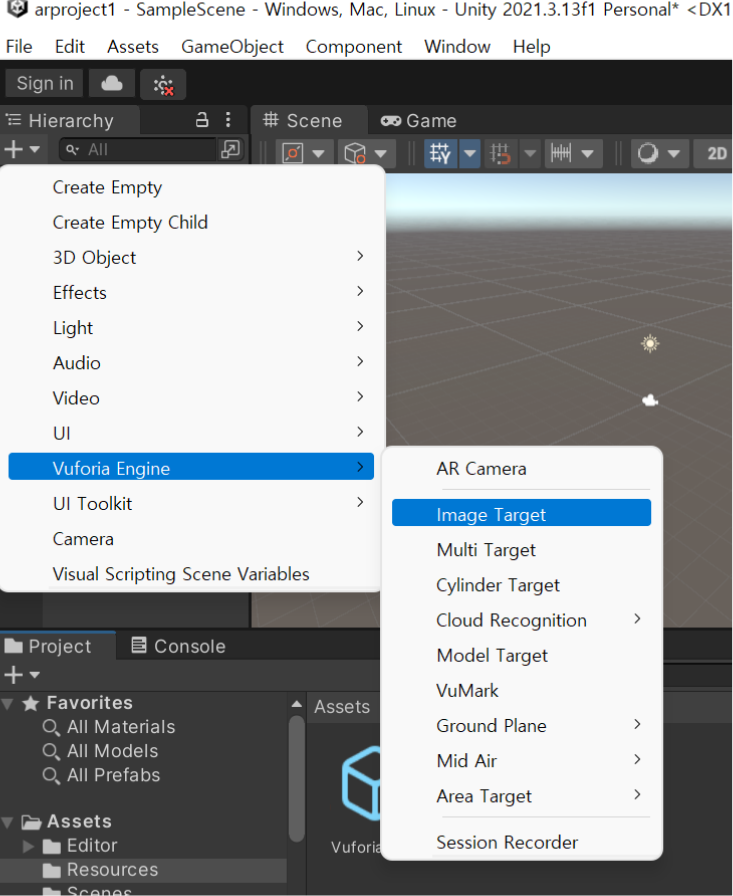
Task: Select VuMark
Action: tap(521, 690)
